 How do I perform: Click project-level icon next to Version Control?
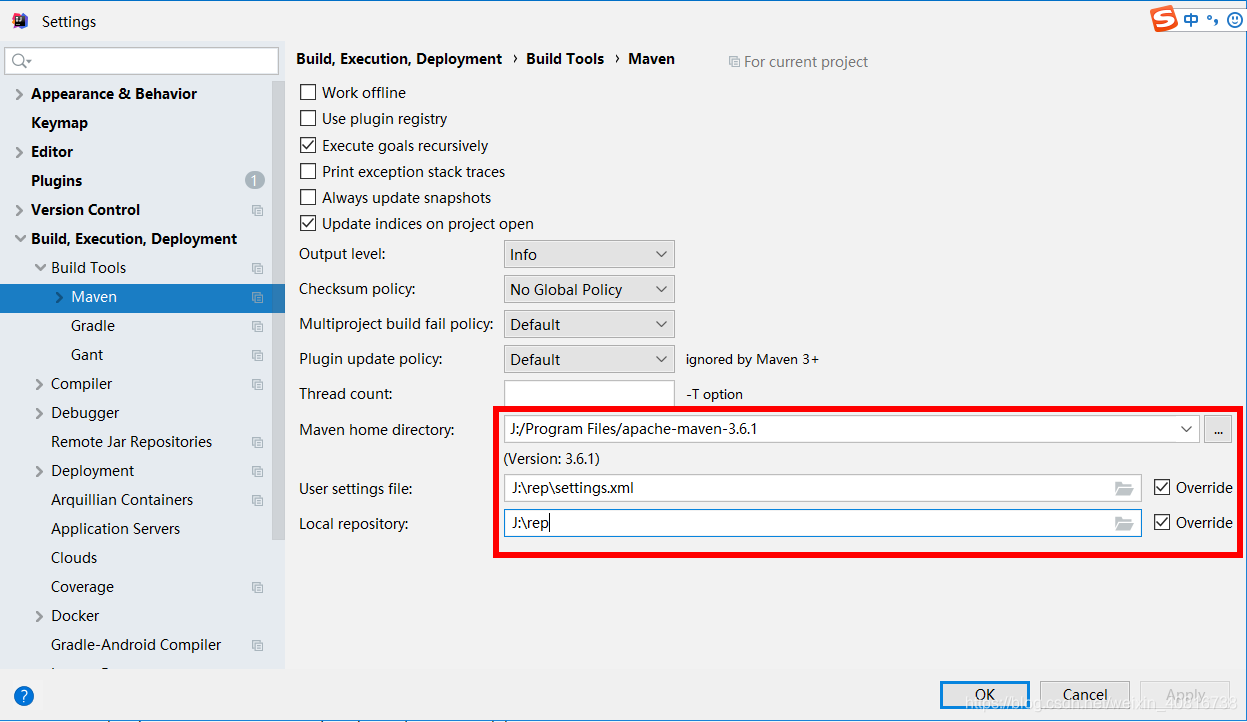point(257,210)
